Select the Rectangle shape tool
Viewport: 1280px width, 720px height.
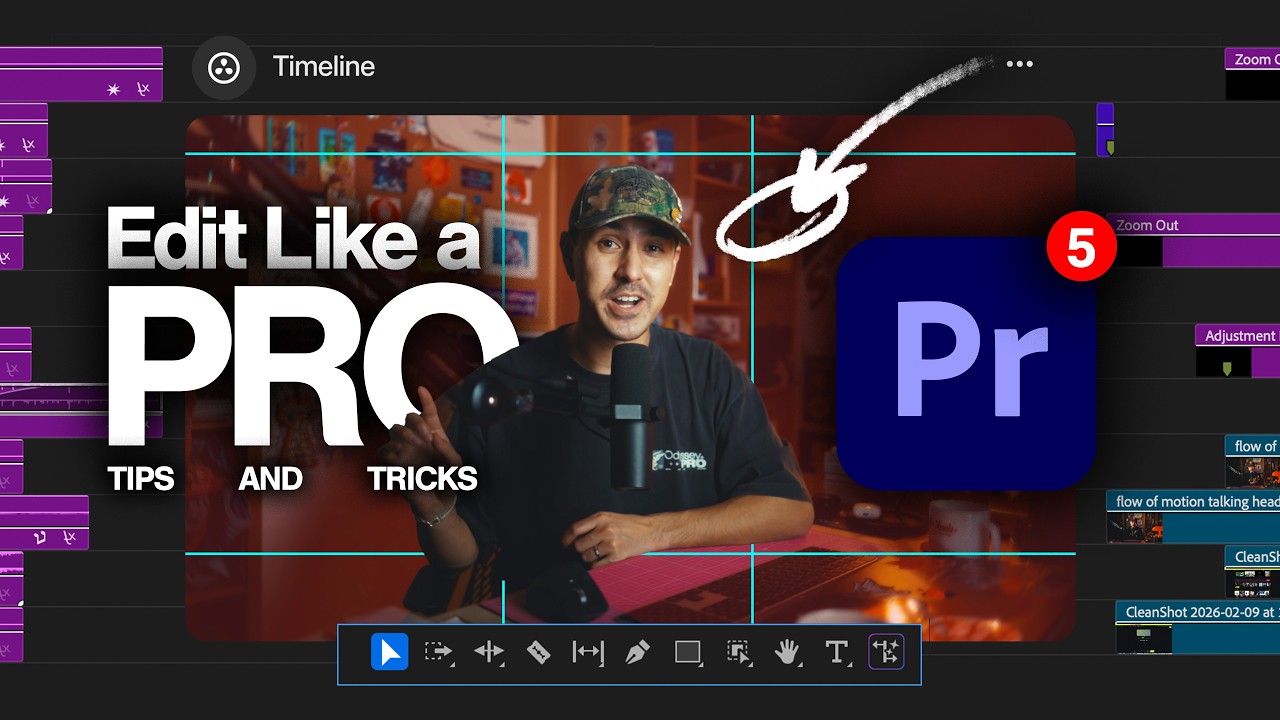pos(688,653)
